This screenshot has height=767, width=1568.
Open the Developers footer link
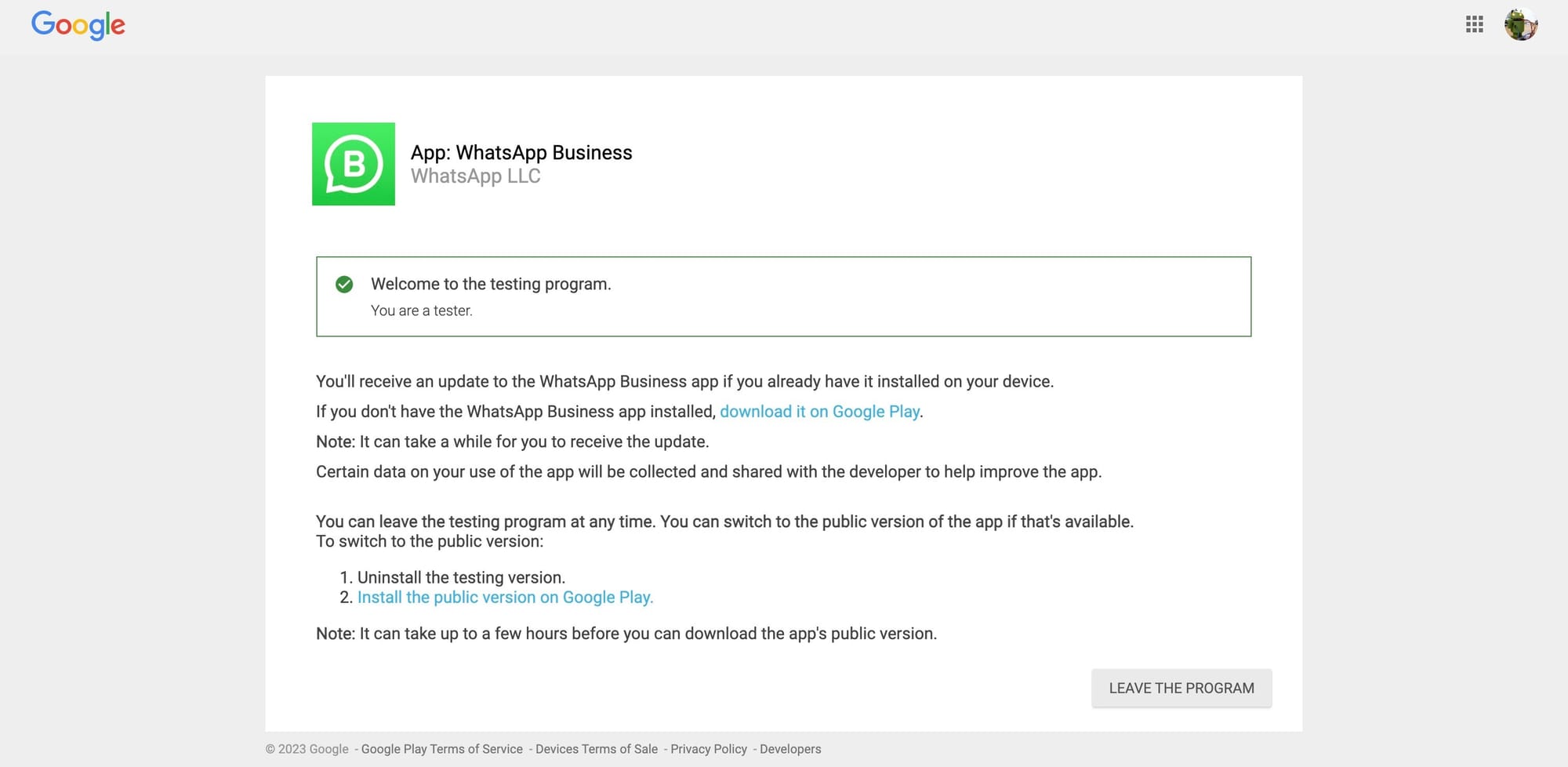[x=790, y=749]
